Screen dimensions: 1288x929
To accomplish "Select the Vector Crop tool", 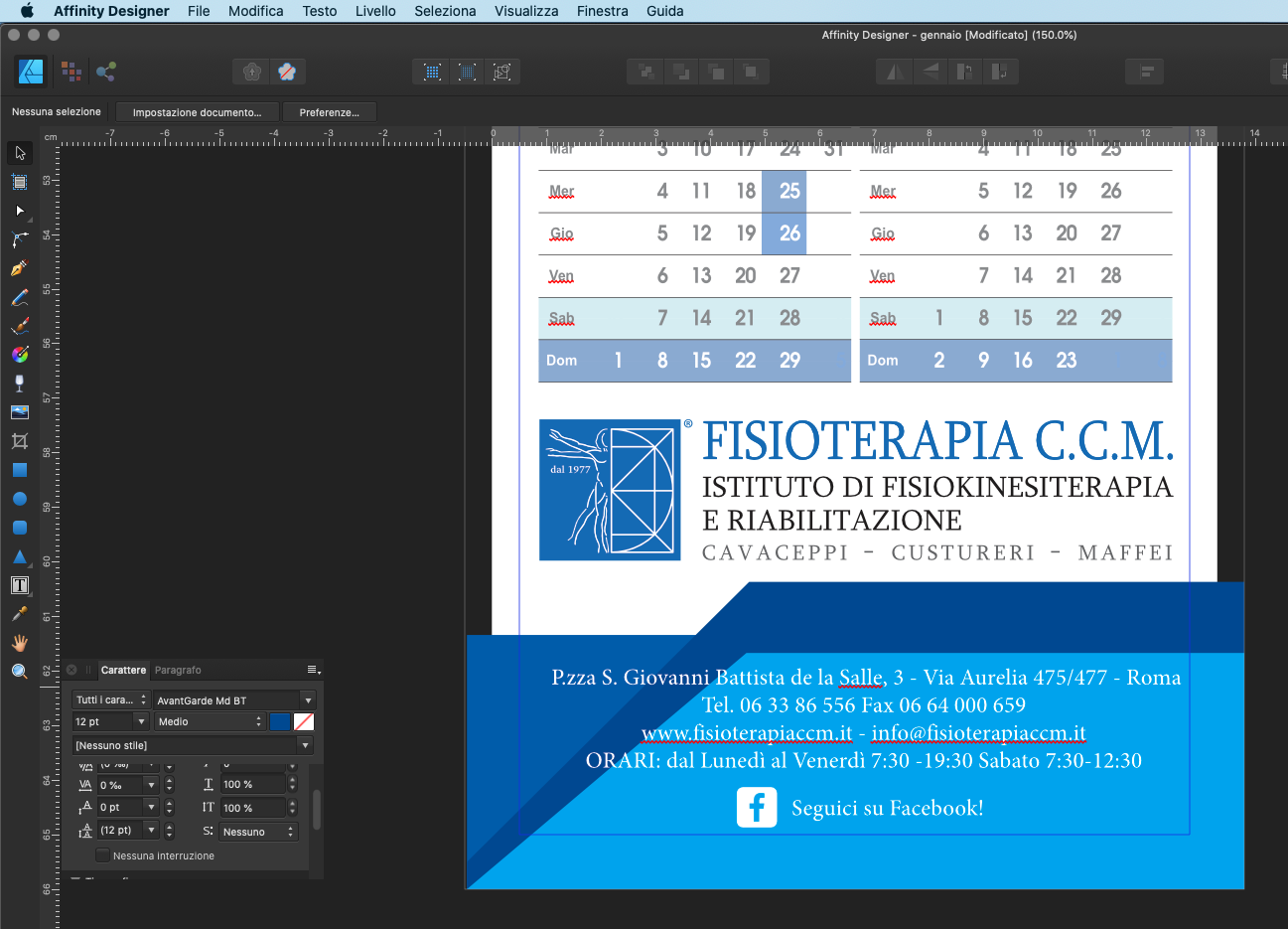I will [20, 441].
